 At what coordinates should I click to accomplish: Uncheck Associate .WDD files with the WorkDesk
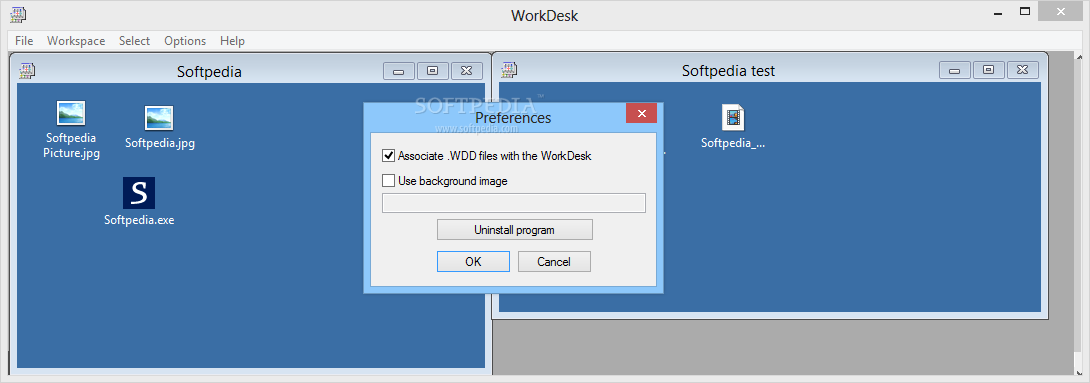point(389,156)
